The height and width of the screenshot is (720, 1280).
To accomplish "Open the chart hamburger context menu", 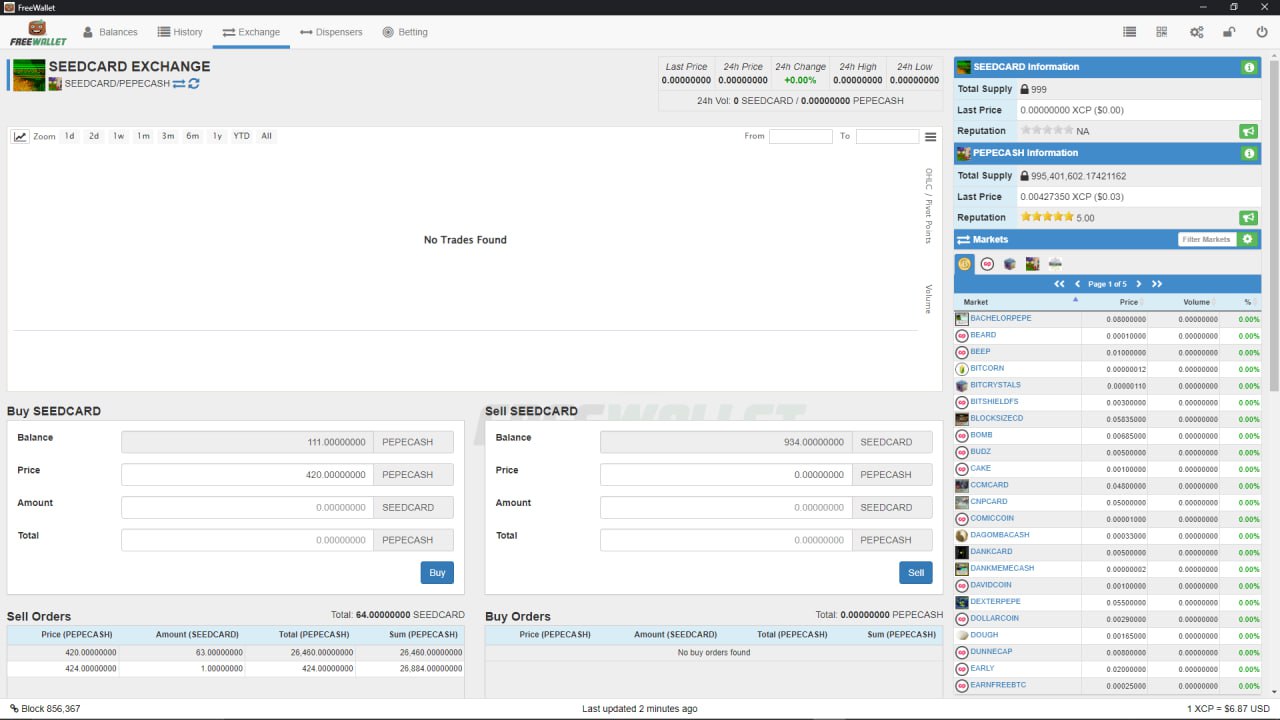I will point(931,137).
